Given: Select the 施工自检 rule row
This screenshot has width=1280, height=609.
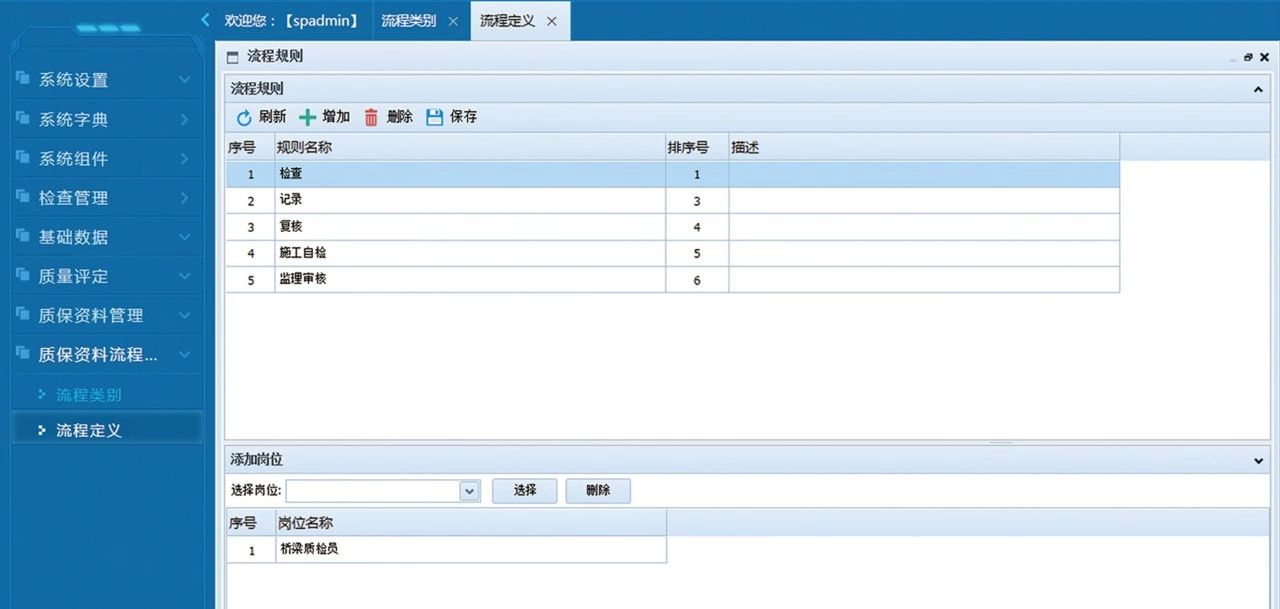Looking at the screenshot, I should (672, 253).
